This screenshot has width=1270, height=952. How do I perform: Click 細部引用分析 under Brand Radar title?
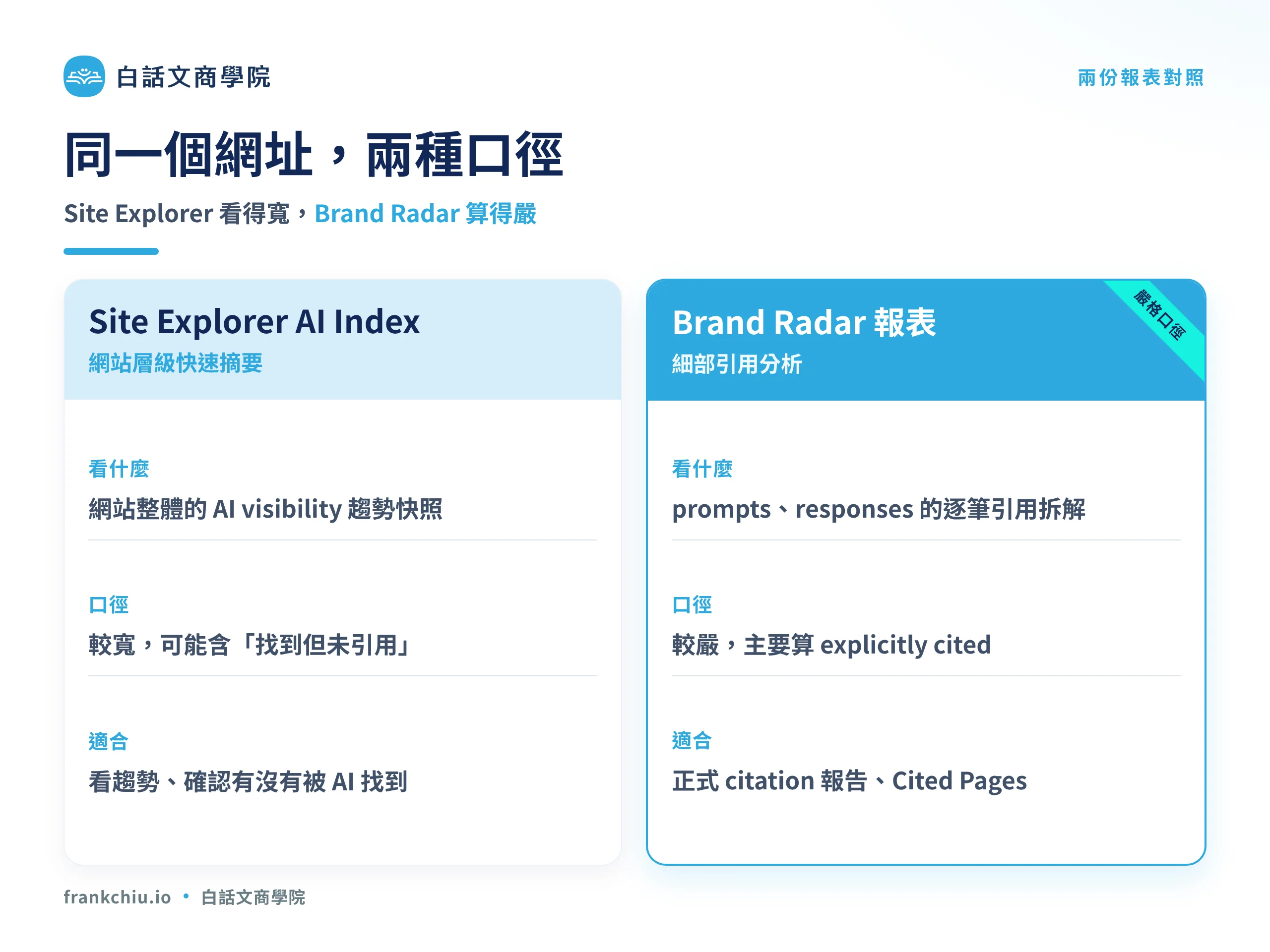(737, 364)
